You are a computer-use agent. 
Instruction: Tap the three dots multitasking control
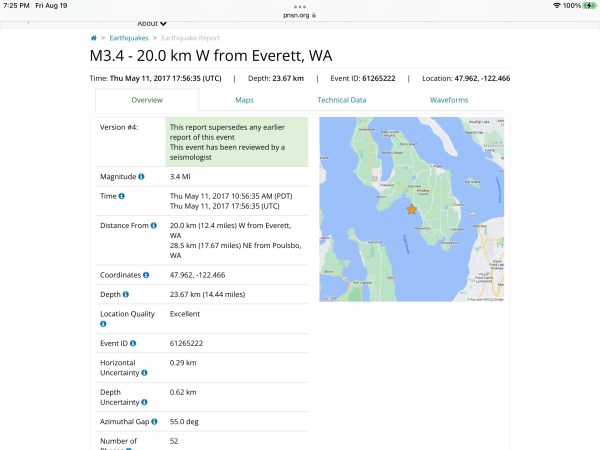point(300,6)
